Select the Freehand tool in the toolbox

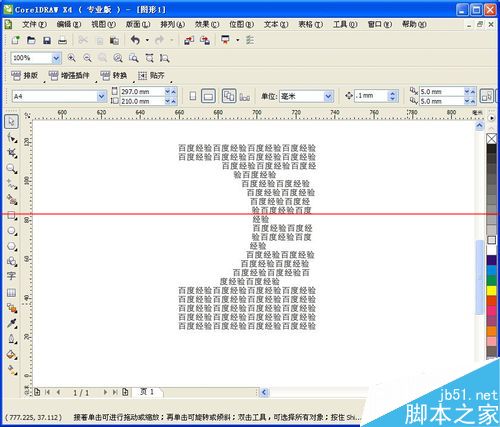click(12, 184)
